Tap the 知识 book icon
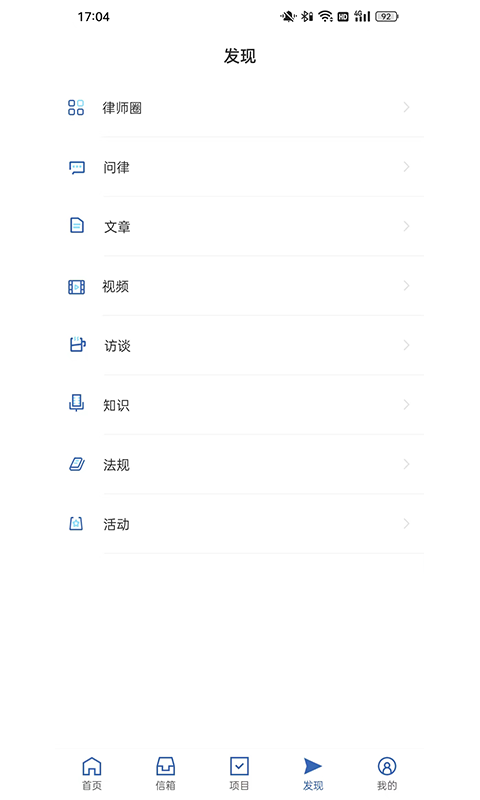Image resolution: width=480 pixels, height=800 pixels. [77, 403]
